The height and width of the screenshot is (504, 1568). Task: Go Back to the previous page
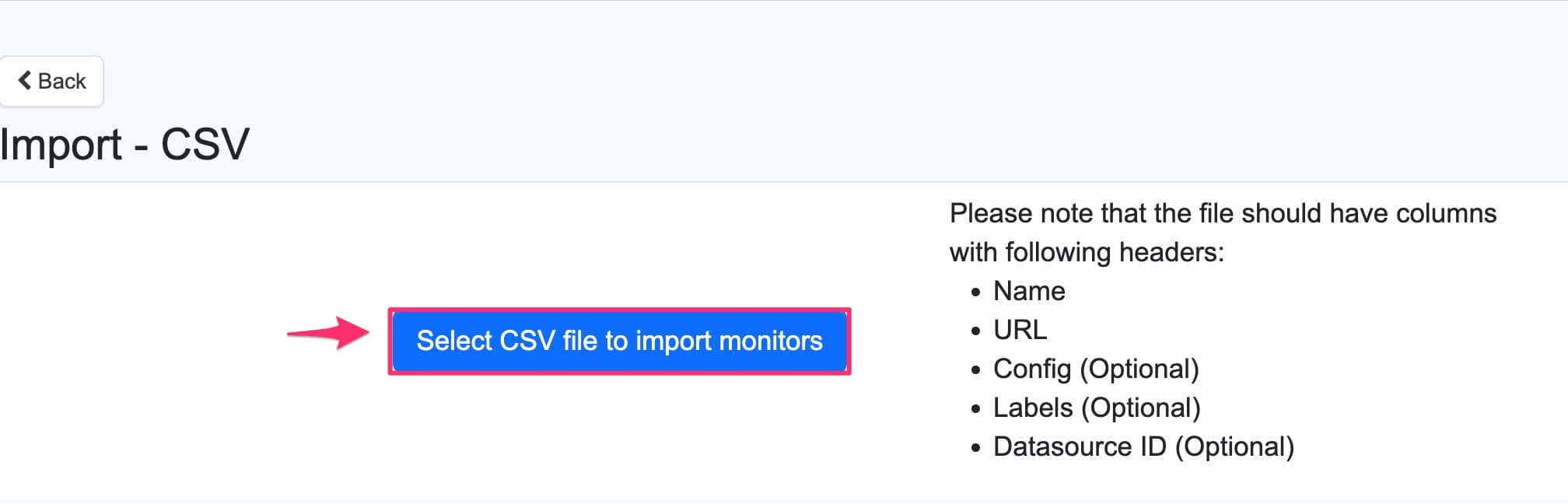click(x=51, y=80)
